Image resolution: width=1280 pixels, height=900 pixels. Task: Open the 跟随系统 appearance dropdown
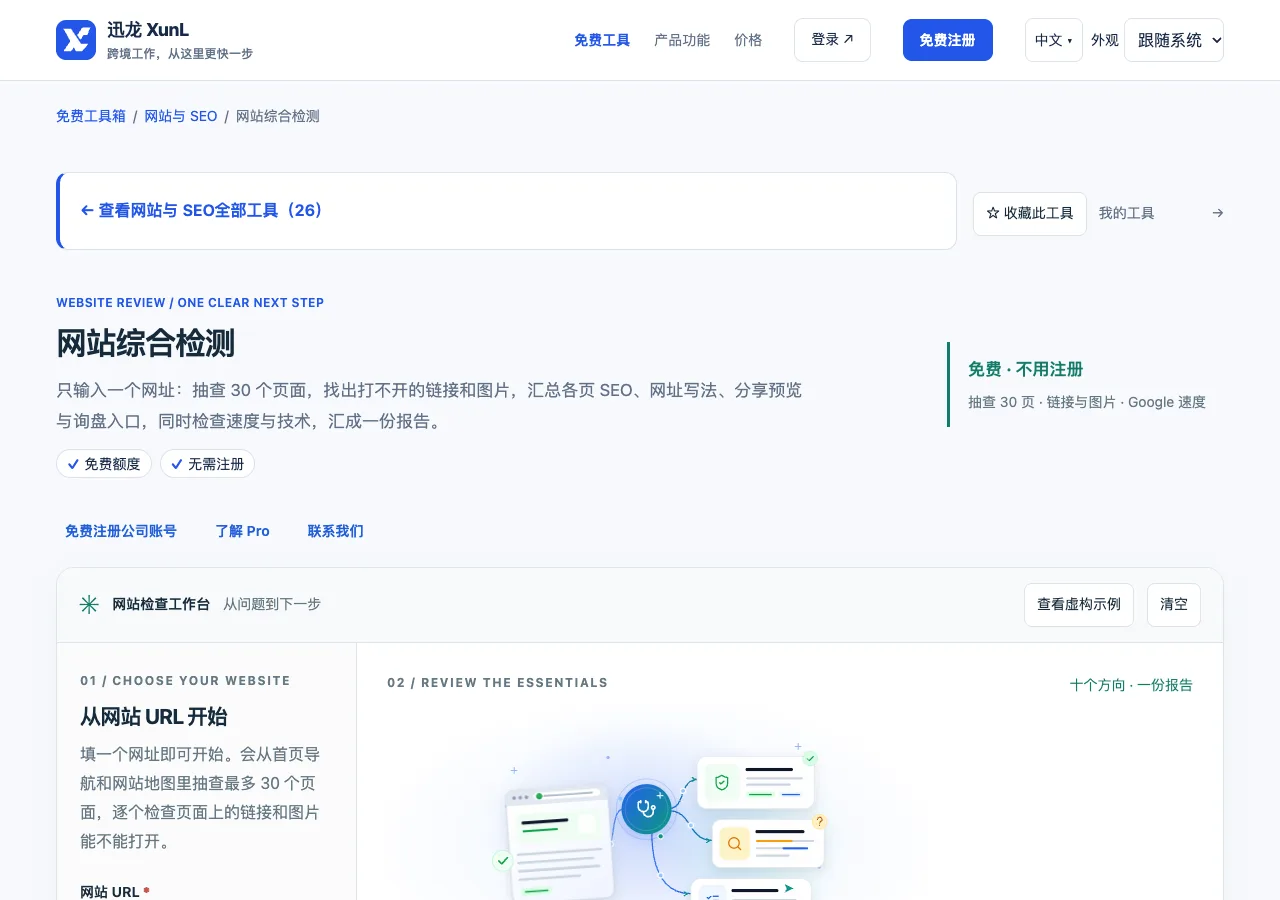[1173, 40]
